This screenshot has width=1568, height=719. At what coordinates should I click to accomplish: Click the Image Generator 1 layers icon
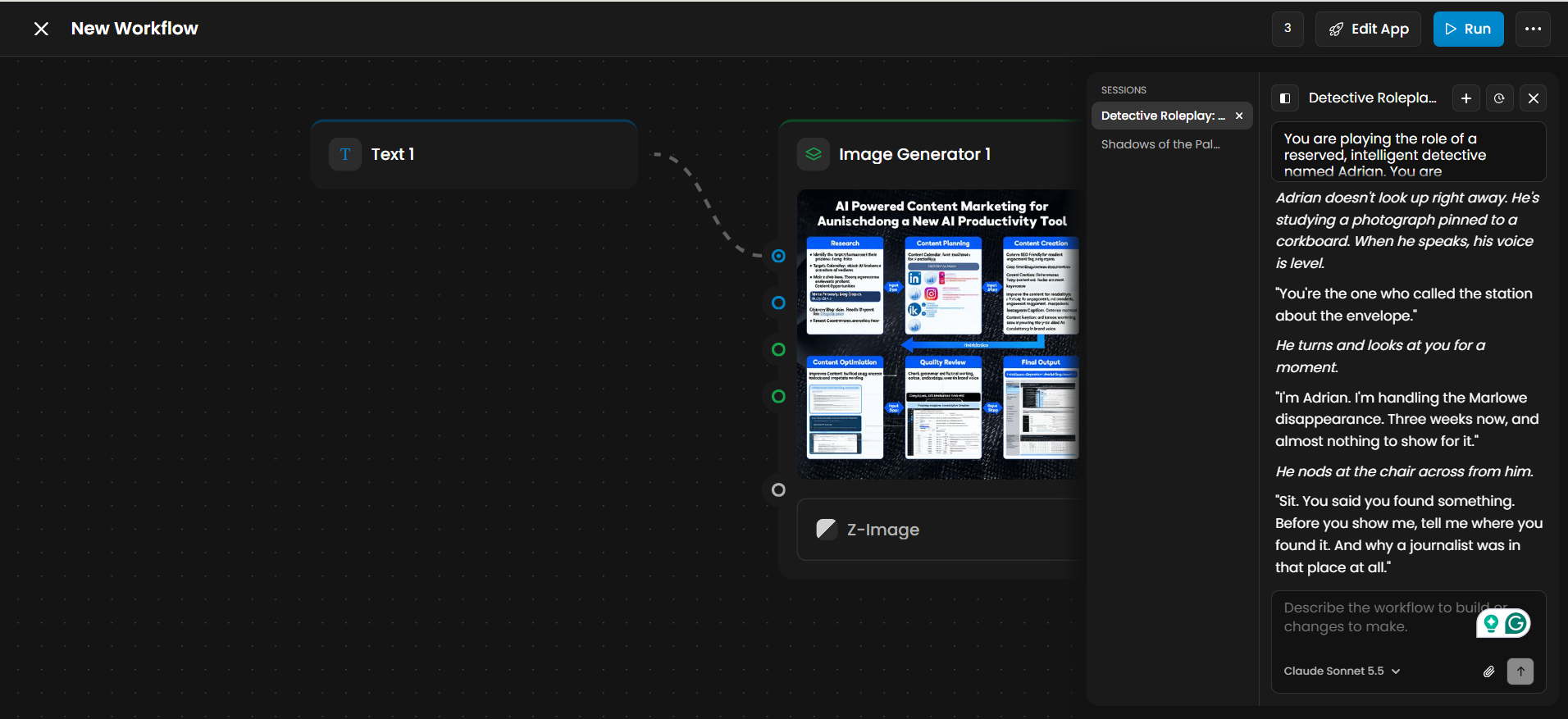click(813, 154)
